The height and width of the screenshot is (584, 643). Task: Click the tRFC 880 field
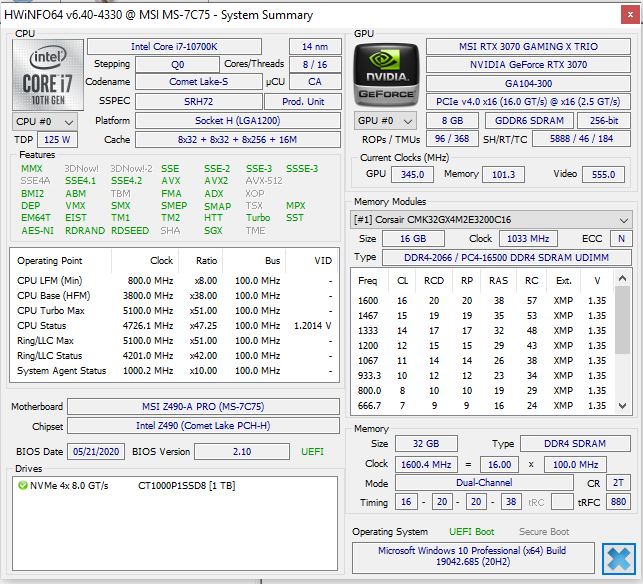coord(618,502)
